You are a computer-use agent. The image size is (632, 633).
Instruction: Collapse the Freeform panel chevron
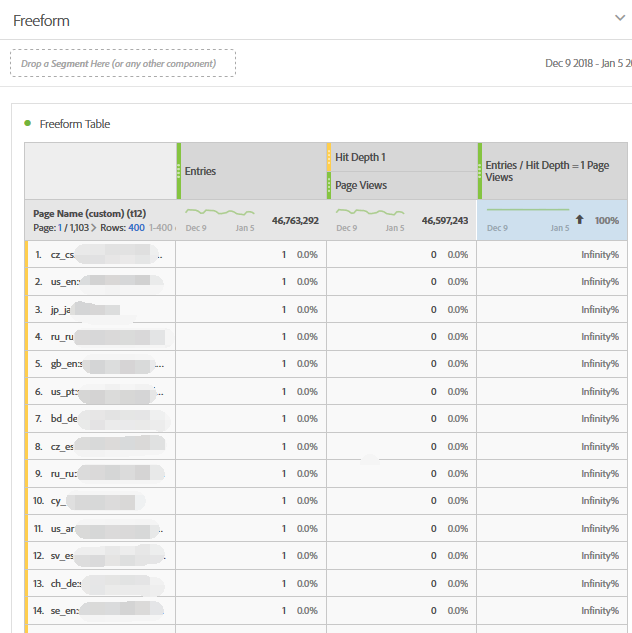point(618,17)
